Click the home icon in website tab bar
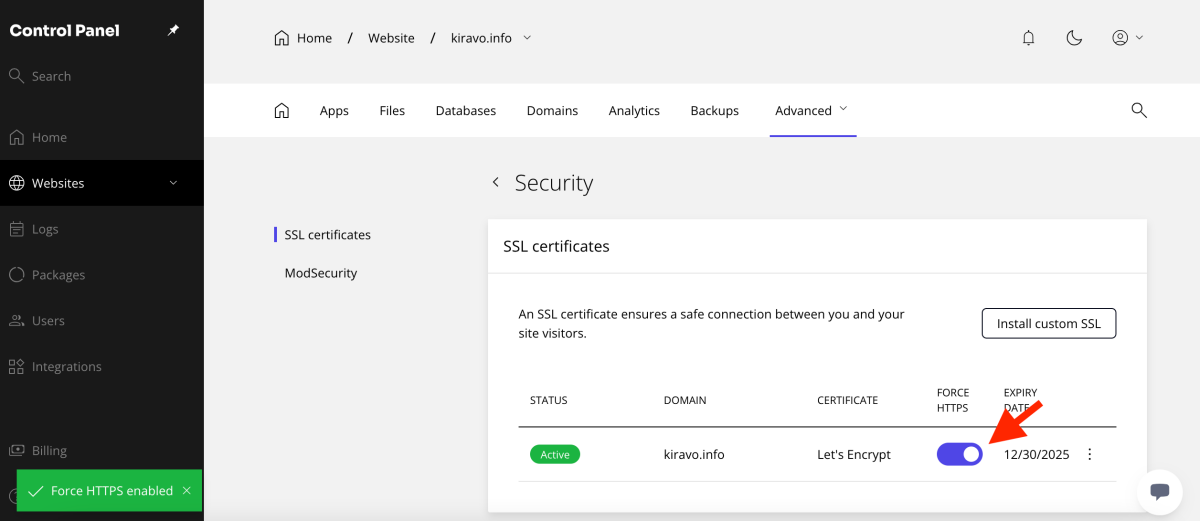Image resolution: width=1200 pixels, height=521 pixels. 282,110
